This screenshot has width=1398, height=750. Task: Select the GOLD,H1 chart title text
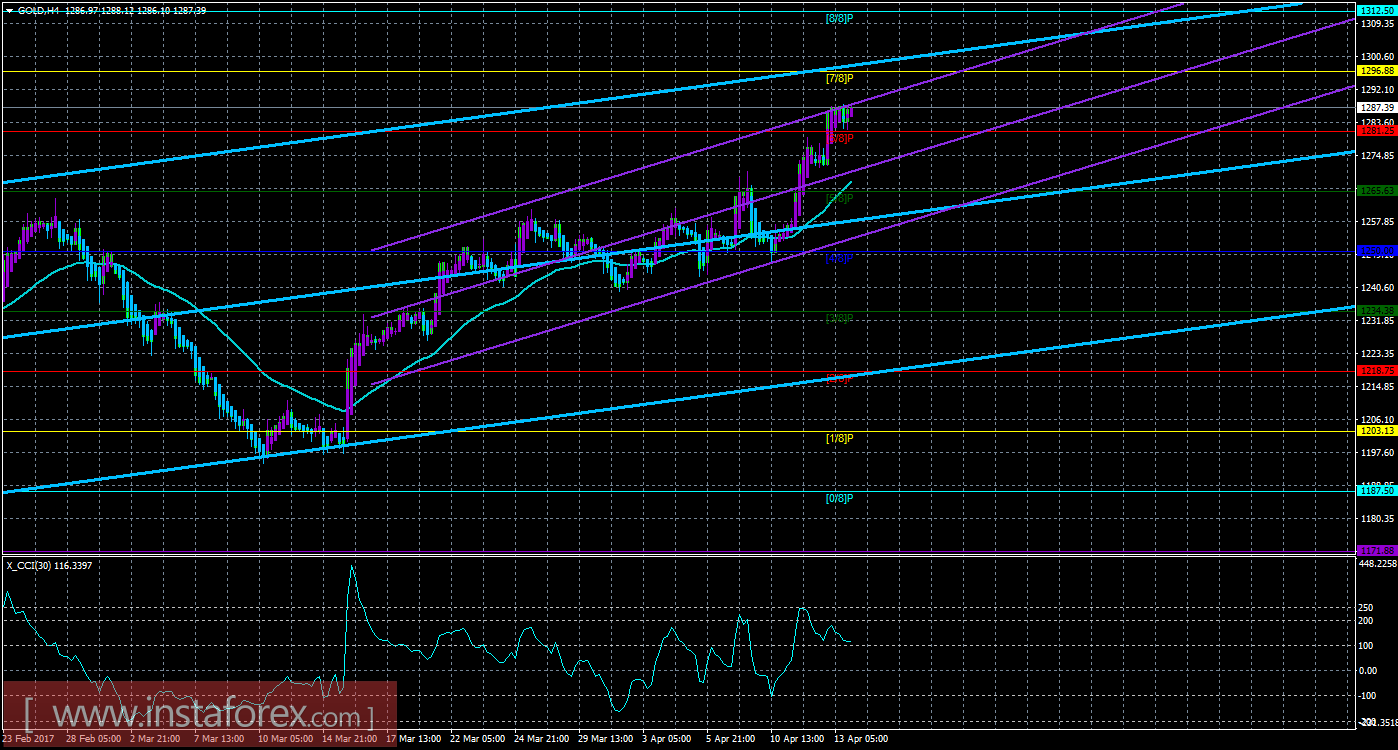(x=40, y=9)
